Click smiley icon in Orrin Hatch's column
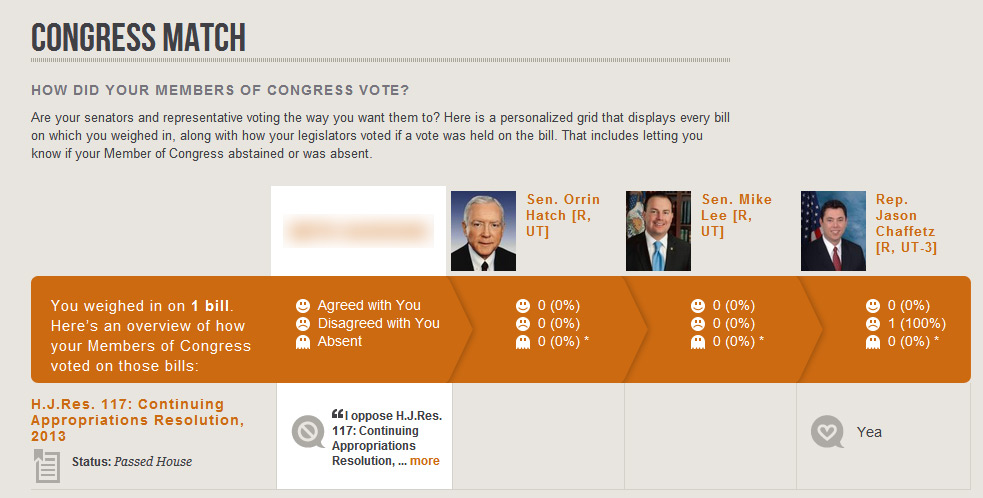This screenshot has height=498, width=983. pos(523,305)
